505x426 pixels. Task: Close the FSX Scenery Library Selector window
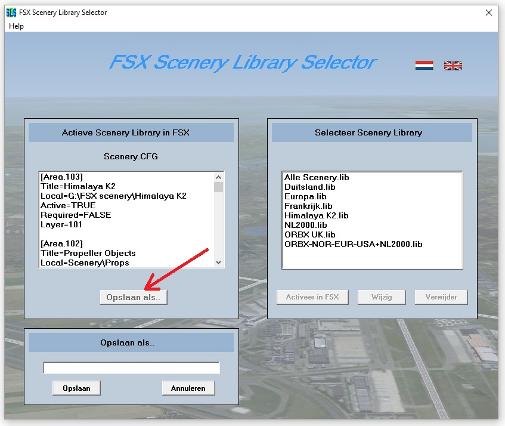(x=489, y=13)
